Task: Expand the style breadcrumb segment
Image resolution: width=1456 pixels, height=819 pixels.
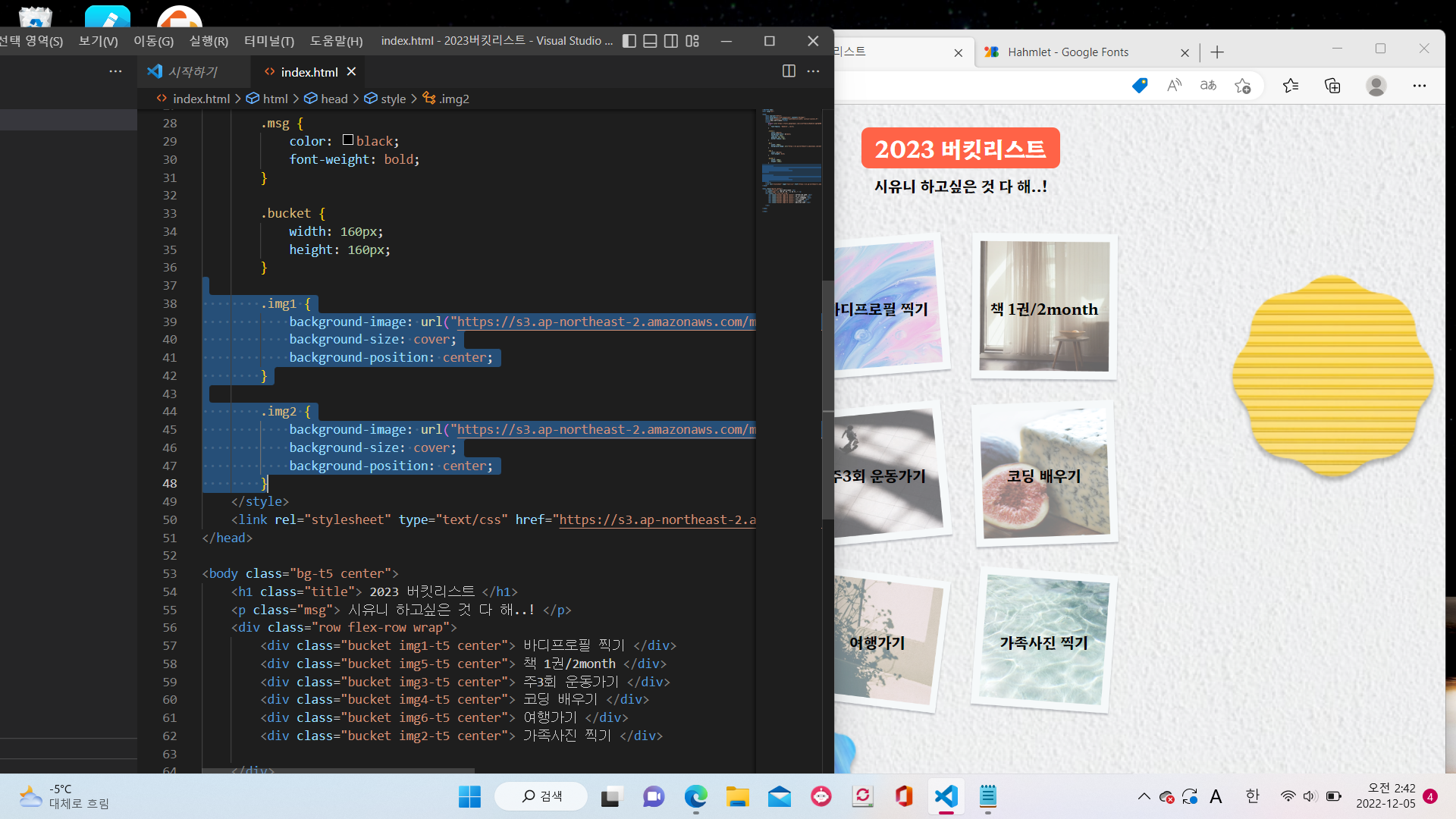Action: 385,99
